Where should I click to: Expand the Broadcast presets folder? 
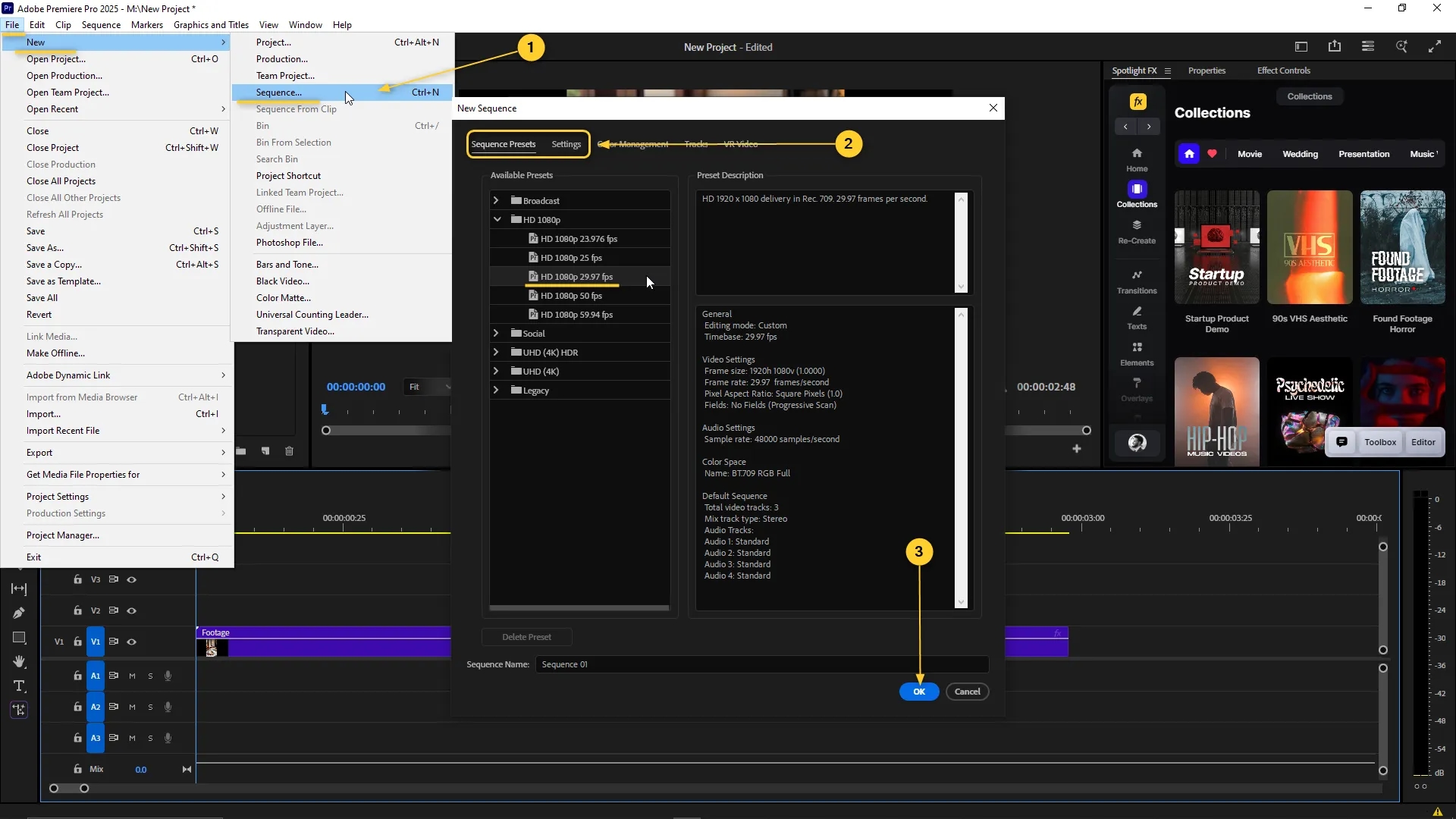click(x=496, y=200)
